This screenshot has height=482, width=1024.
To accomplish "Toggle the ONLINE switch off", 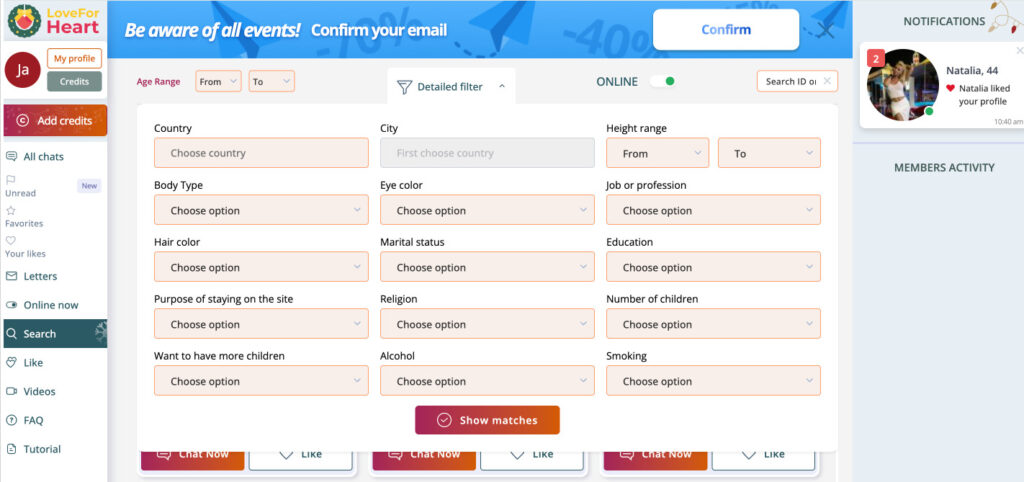I will 662,82.
